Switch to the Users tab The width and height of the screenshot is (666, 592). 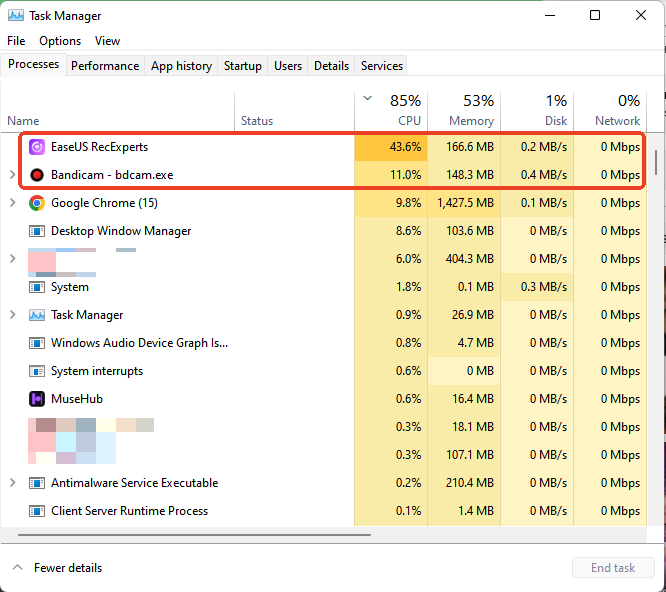pyautogui.click(x=288, y=66)
